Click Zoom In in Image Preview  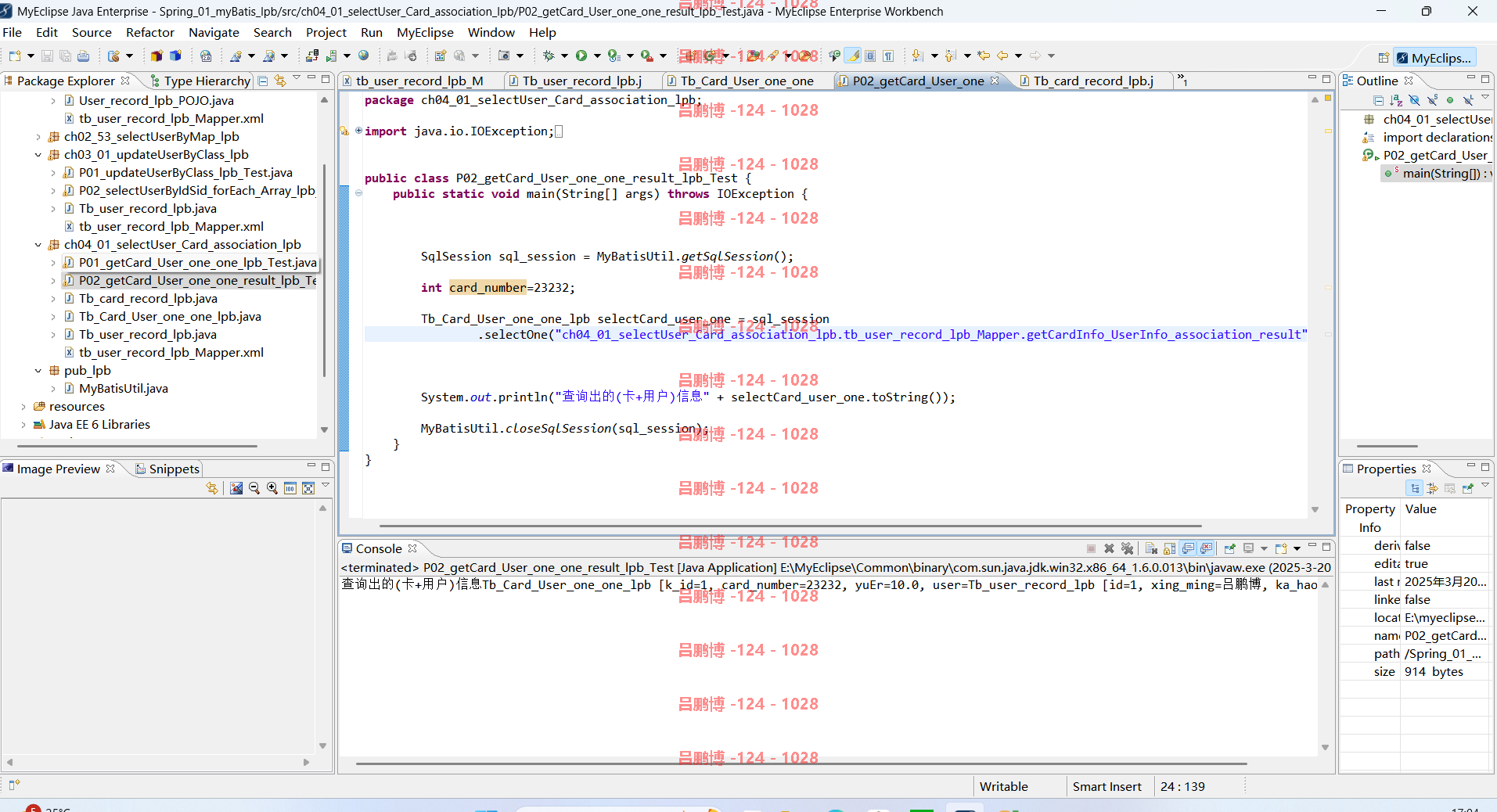click(x=272, y=488)
